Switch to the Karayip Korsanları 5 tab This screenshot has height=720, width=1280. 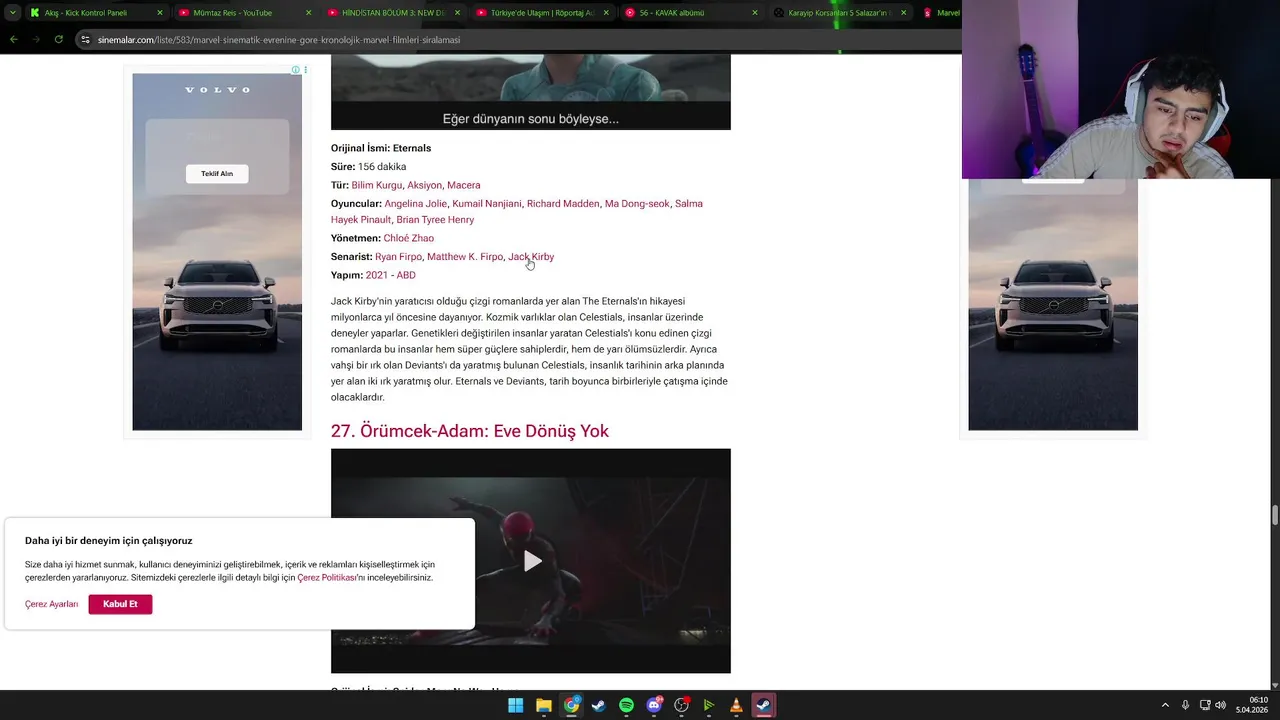tap(841, 13)
